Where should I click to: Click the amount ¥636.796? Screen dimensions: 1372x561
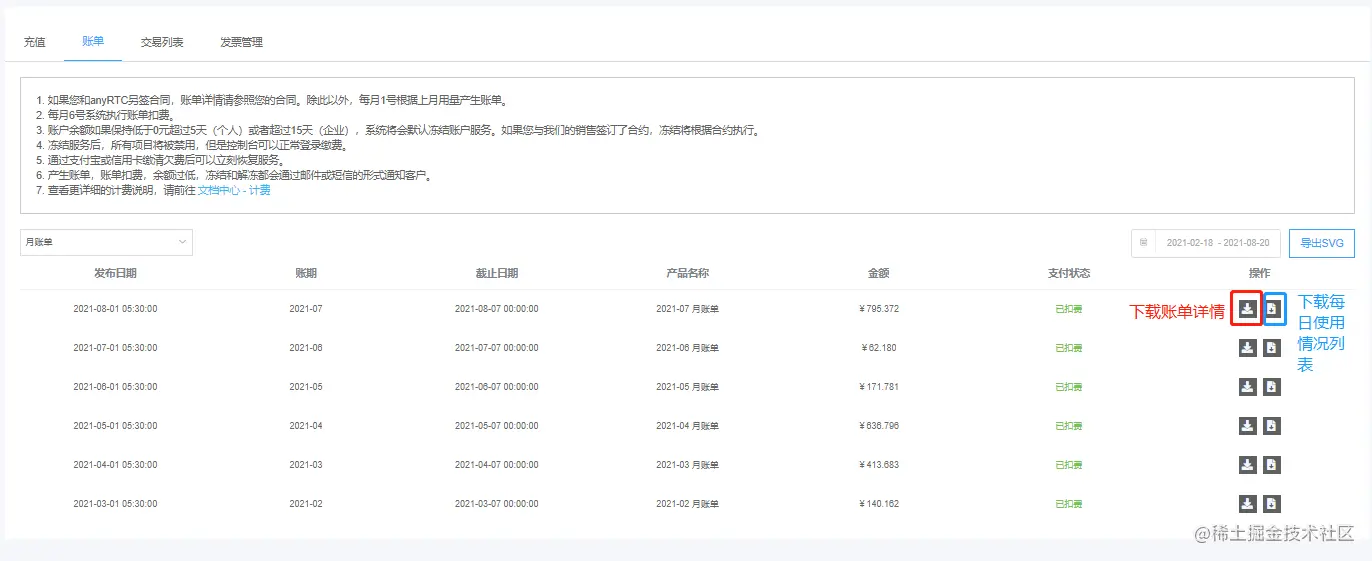click(879, 426)
